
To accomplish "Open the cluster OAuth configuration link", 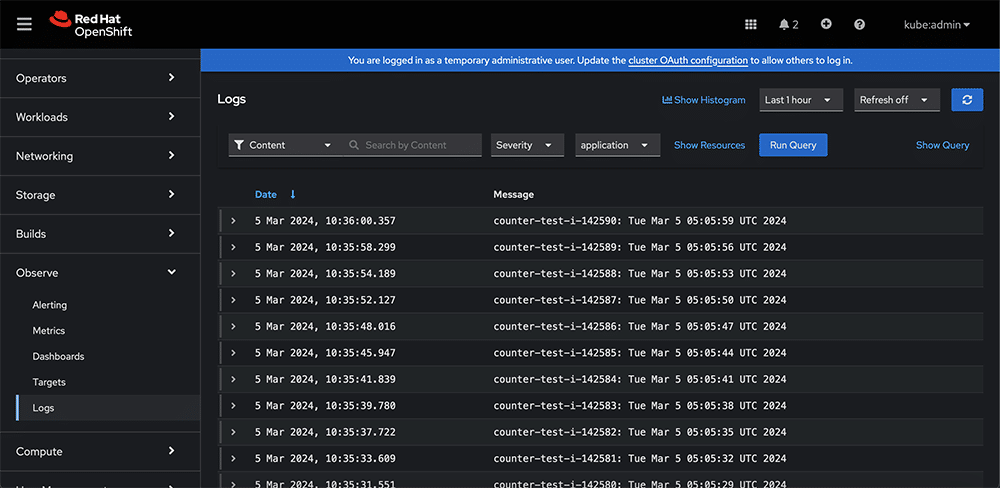I will (688, 60).
